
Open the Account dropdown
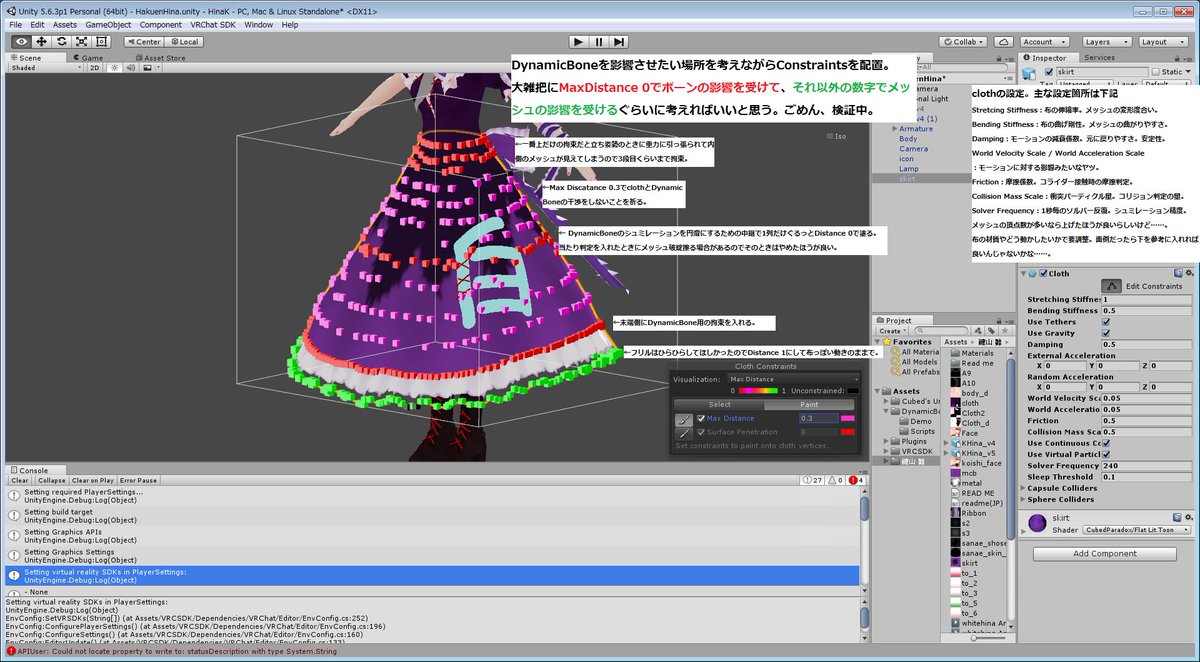pyautogui.click(x=1043, y=42)
